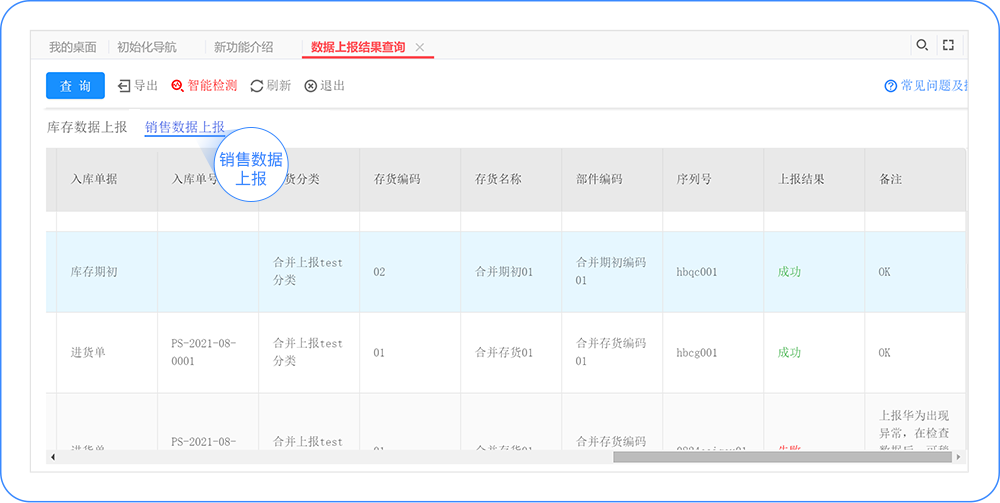Screen dimensions: 1000x503
Task: Select the 销售数据上报 sub-tab
Action: point(185,127)
